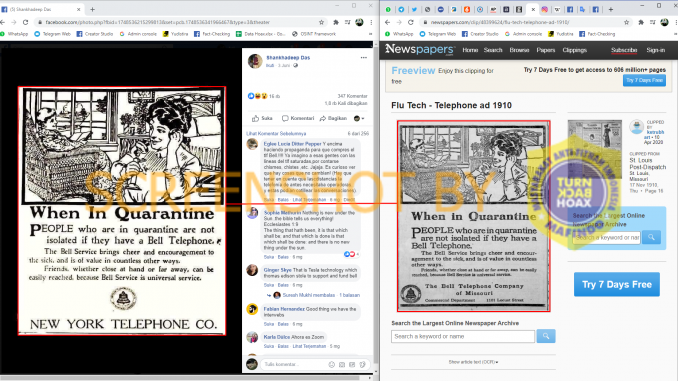The height and width of the screenshot is (381, 678).
Task: Click the Try 7 Days Free button
Action: pos(617,284)
